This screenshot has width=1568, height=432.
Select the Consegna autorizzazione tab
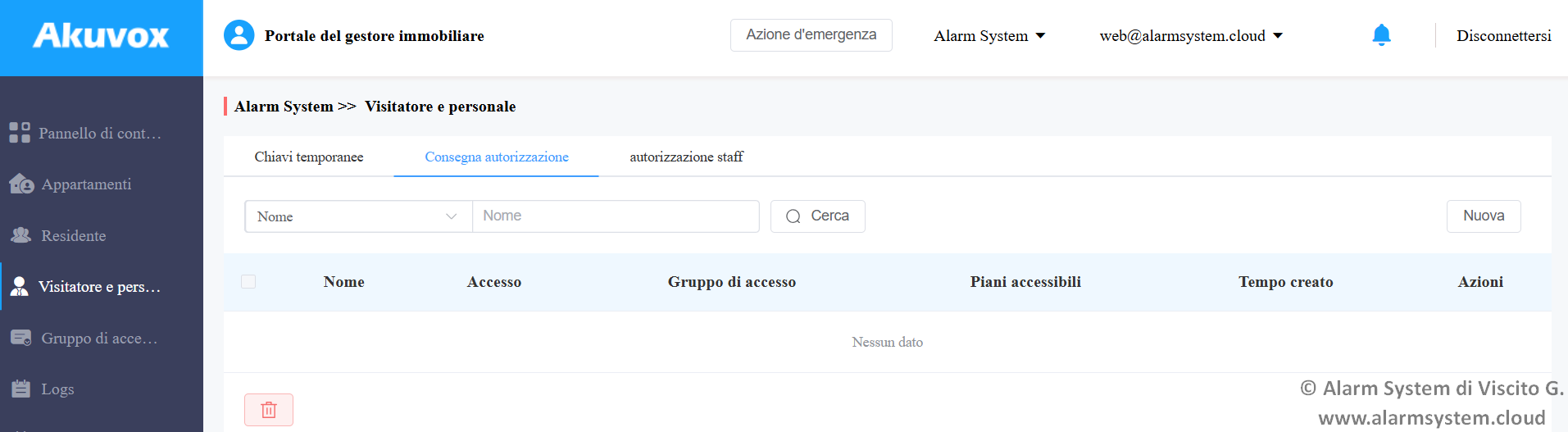tap(497, 157)
